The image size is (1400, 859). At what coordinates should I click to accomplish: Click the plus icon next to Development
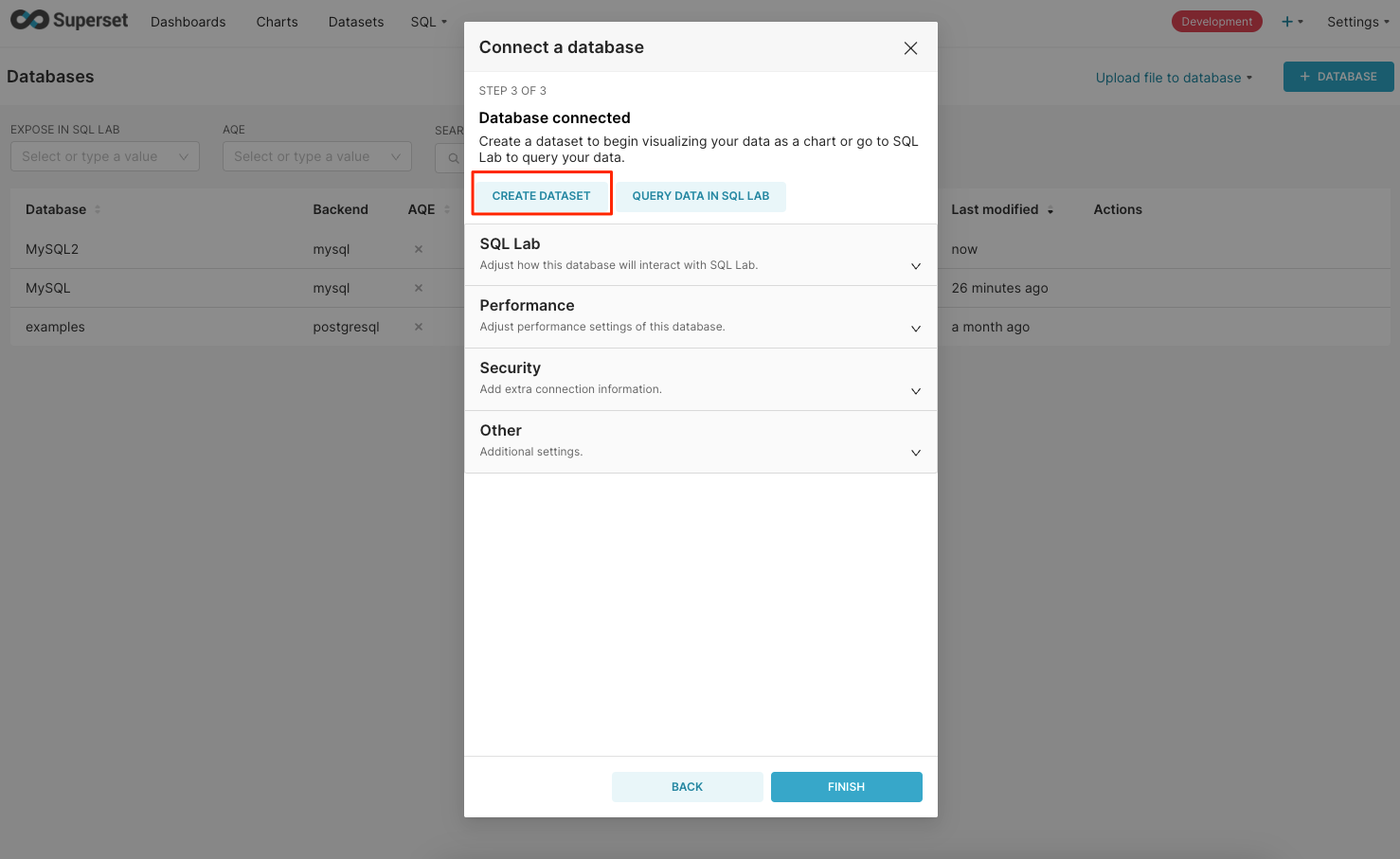[1287, 22]
